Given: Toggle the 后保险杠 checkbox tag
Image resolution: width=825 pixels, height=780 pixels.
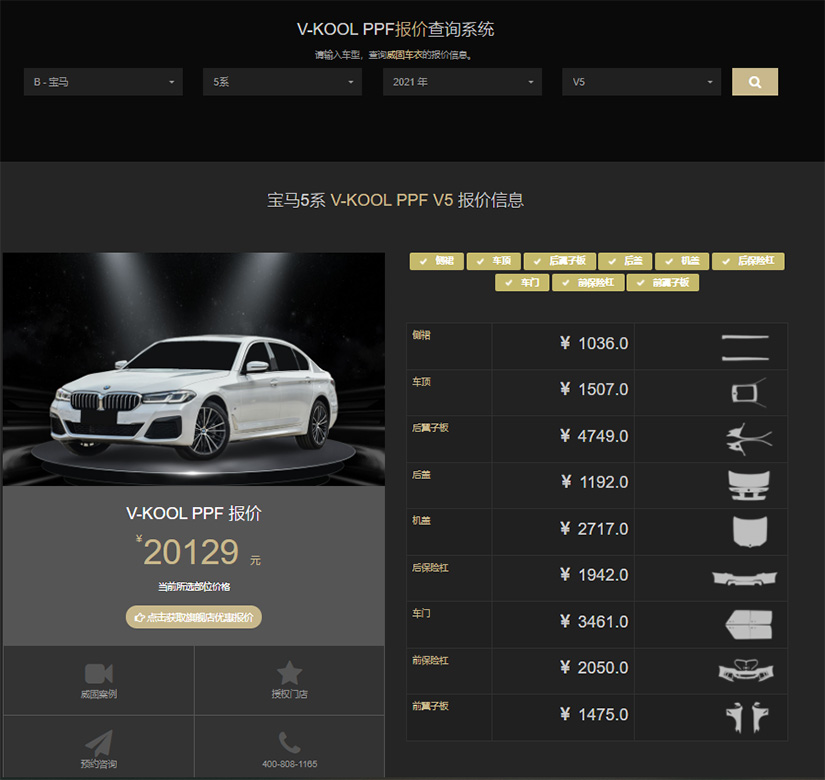Looking at the screenshot, I should 748,261.
